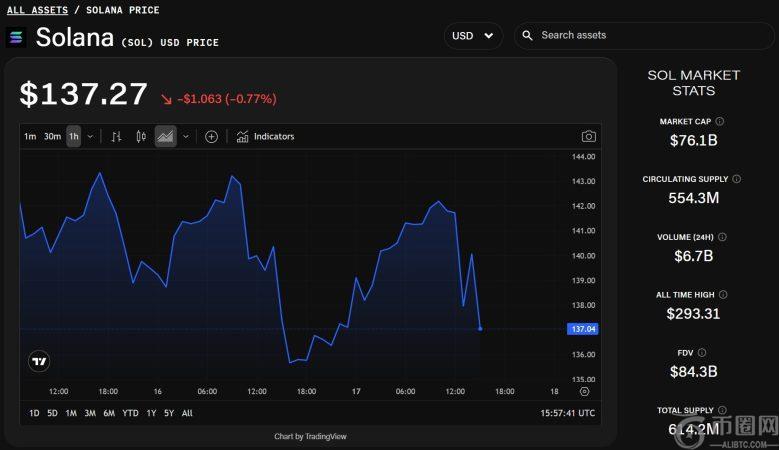
Task: Expand the time interval dropdown arrow
Action: [90, 136]
